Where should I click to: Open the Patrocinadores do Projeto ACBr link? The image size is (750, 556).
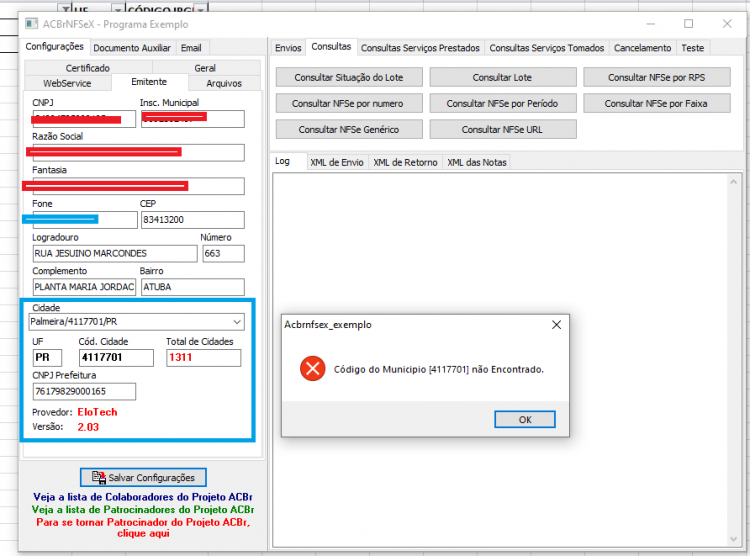click(143, 509)
